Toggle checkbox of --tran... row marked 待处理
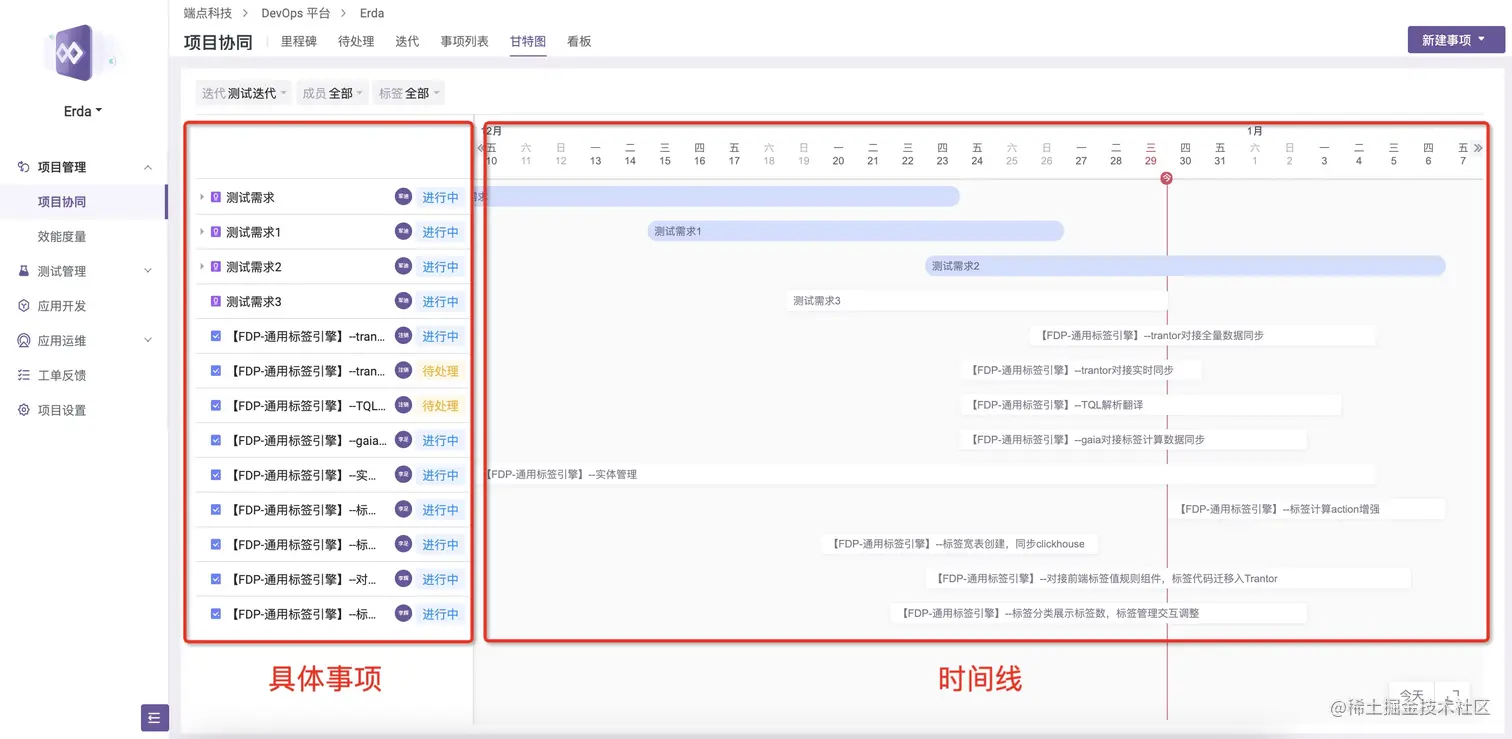This screenshot has width=1512, height=739. click(x=216, y=370)
